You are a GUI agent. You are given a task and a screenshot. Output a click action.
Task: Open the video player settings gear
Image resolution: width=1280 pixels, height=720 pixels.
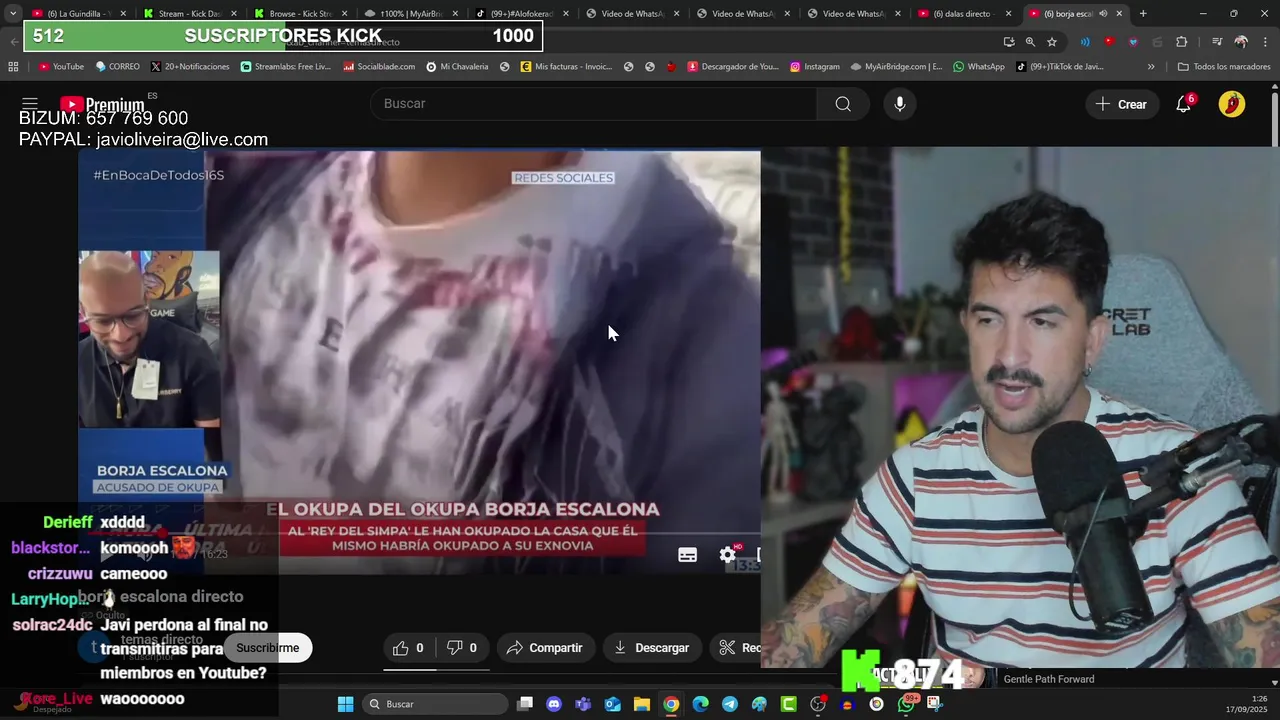coord(728,555)
